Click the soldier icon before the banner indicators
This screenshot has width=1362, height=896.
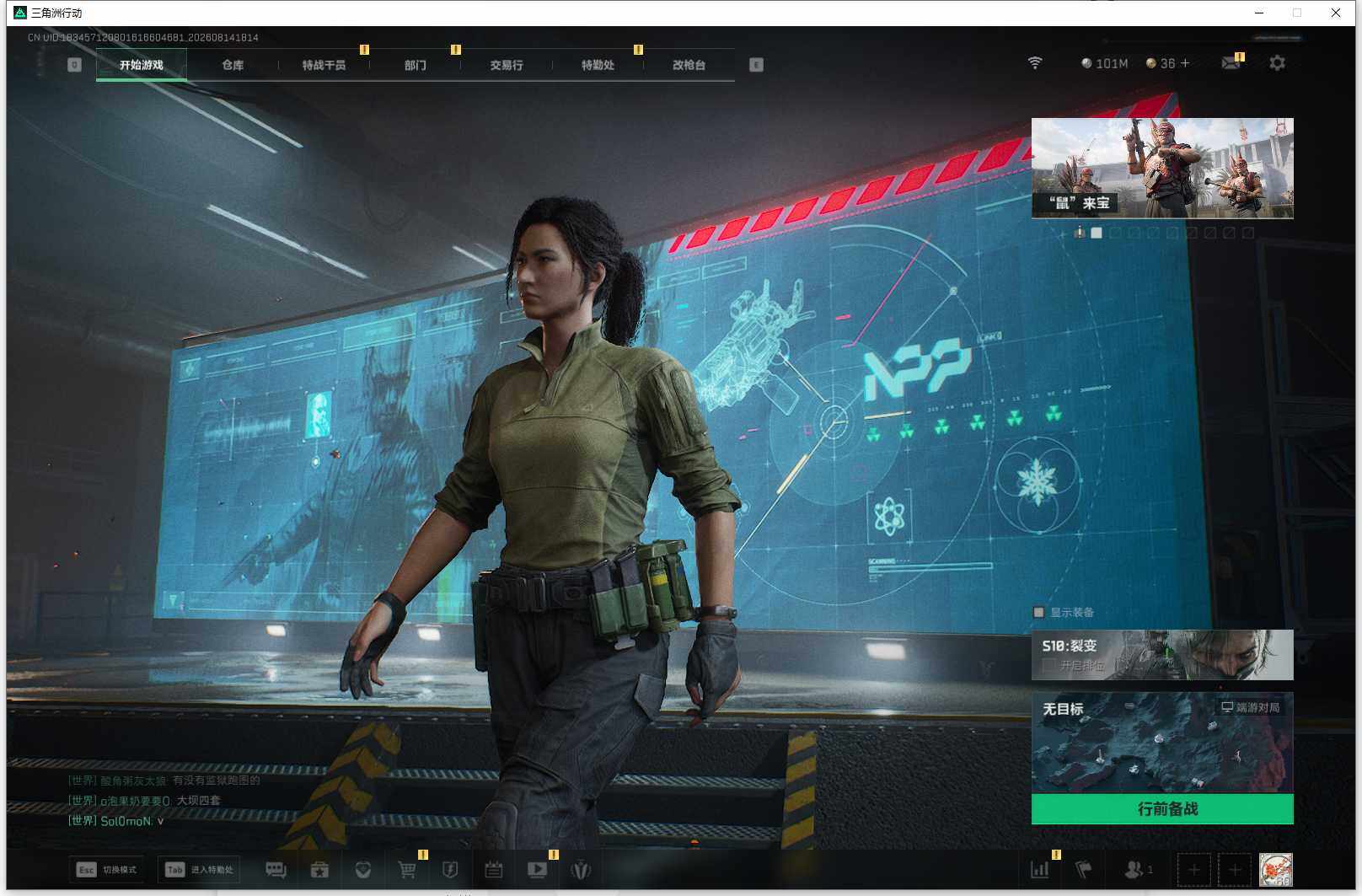1079,233
